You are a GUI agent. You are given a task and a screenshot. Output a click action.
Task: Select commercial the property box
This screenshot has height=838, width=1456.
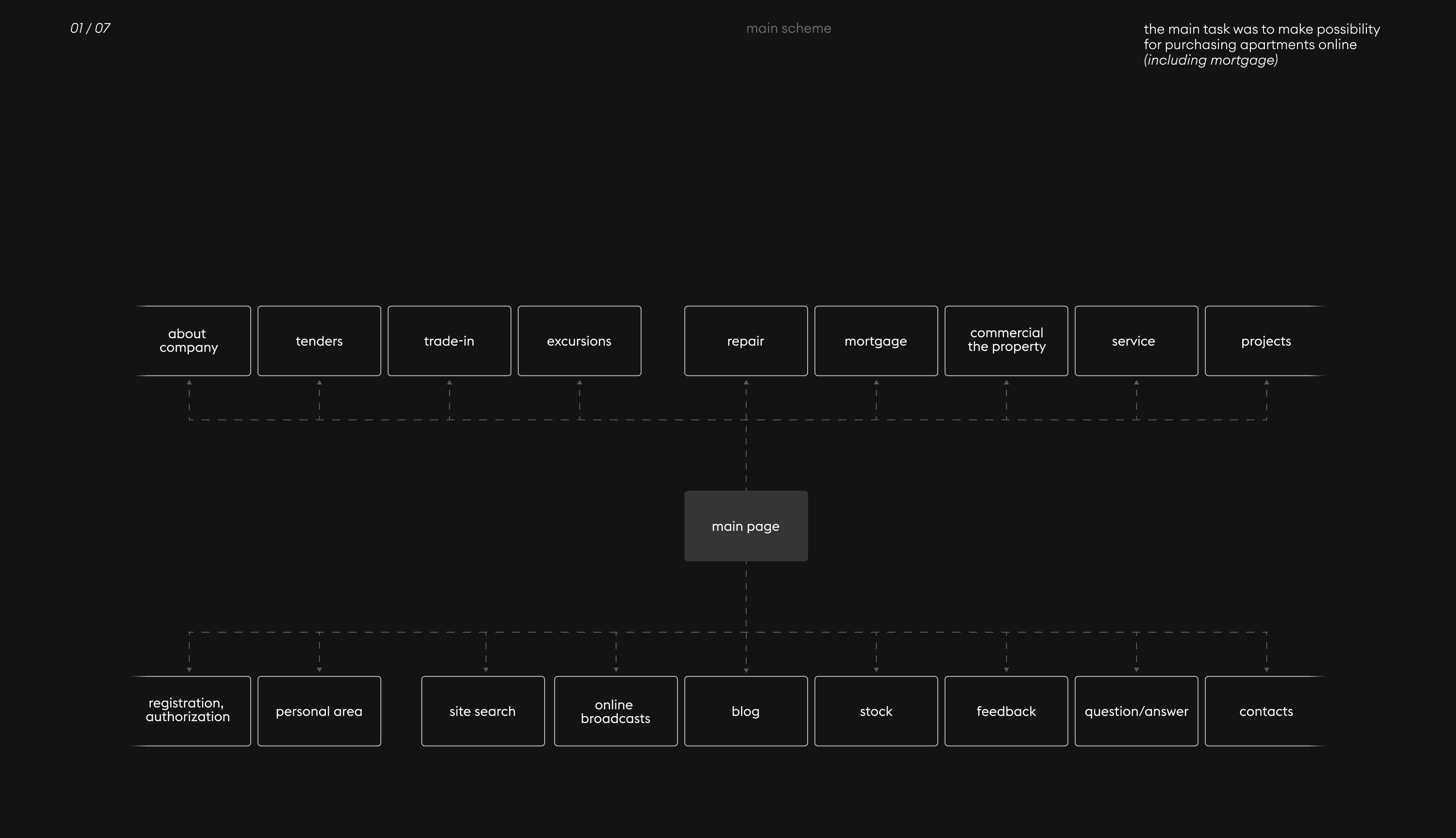(1006, 341)
